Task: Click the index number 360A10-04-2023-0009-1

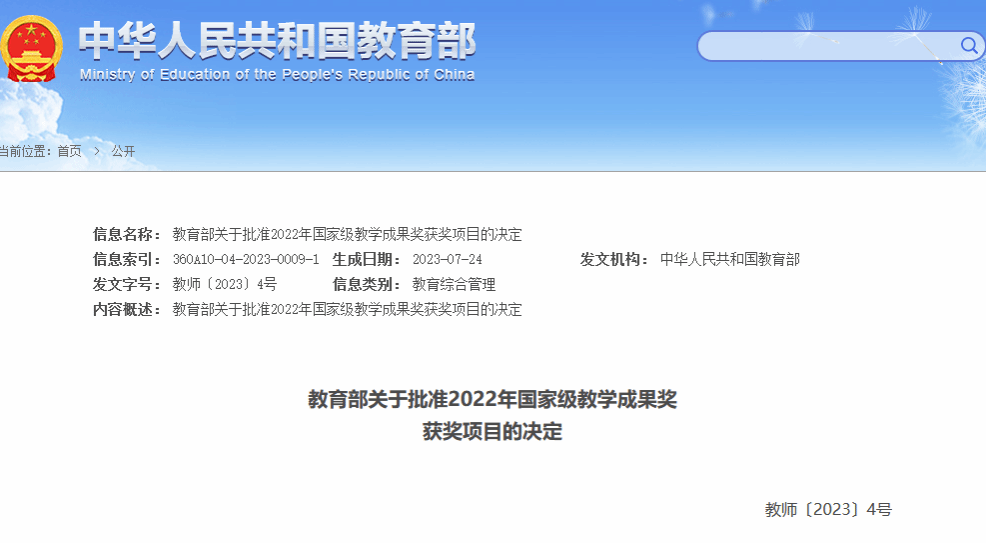Action: click(x=246, y=259)
